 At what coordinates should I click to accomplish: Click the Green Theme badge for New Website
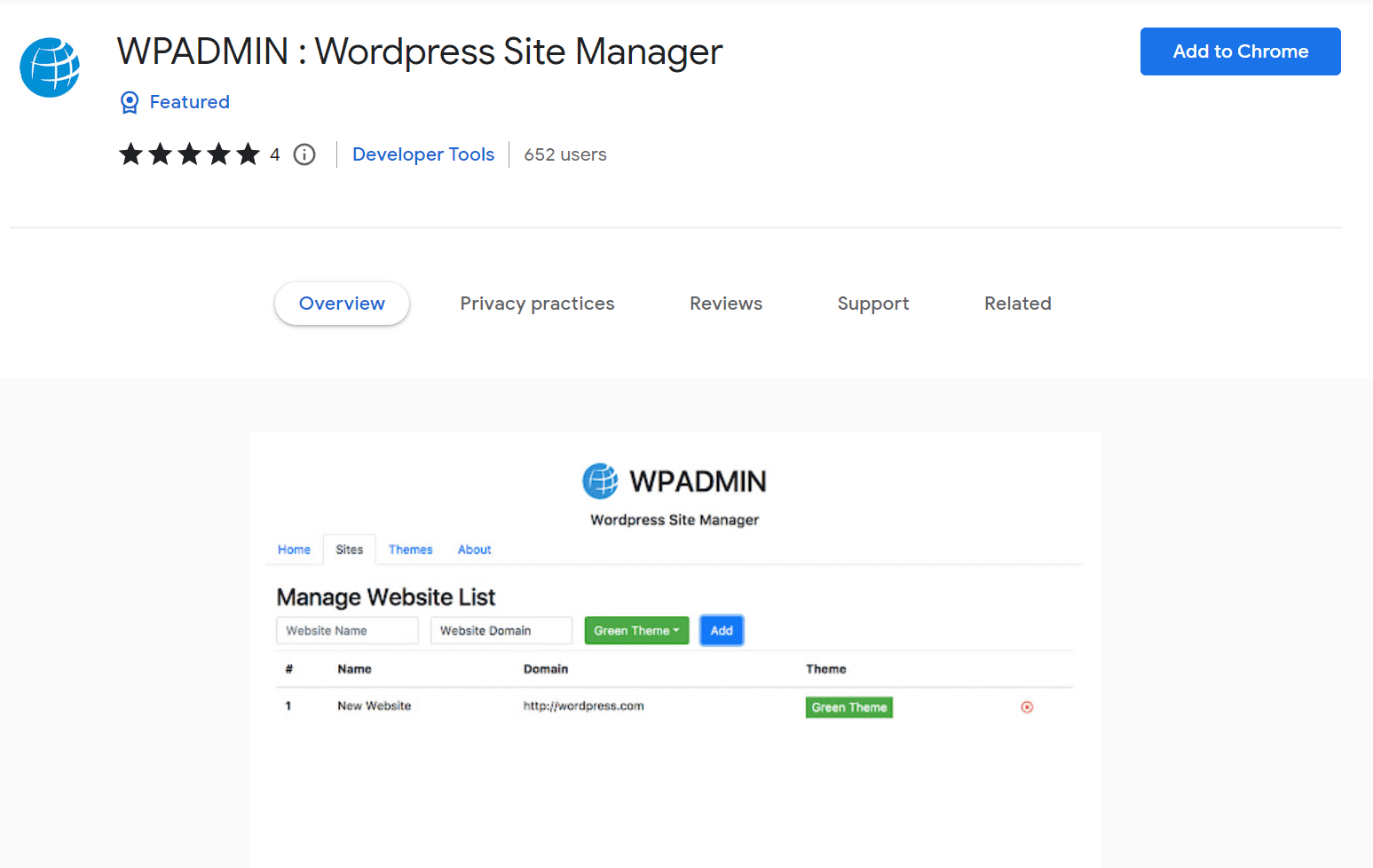click(x=848, y=706)
